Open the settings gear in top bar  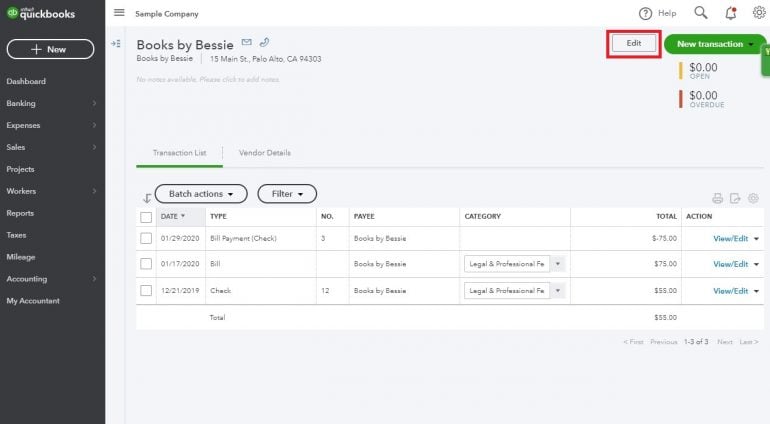point(758,13)
